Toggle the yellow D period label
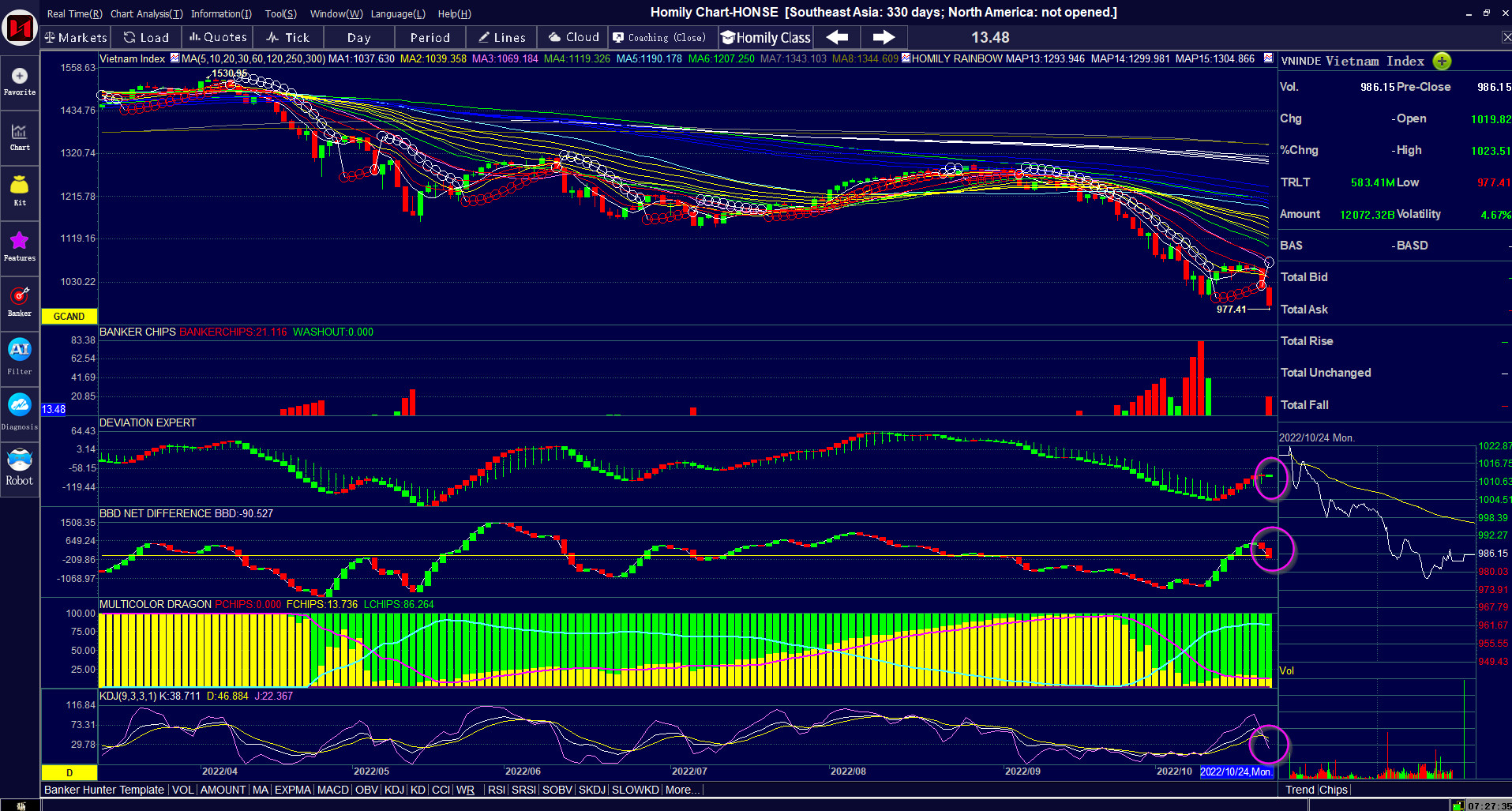Image resolution: width=1512 pixels, height=811 pixels. (69, 773)
